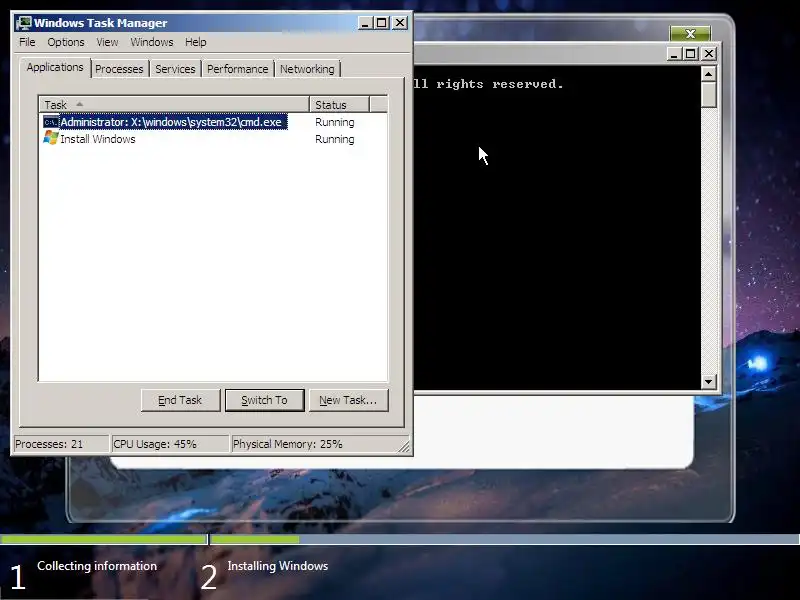
Task: Open the File menu
Action: (27, 42)
